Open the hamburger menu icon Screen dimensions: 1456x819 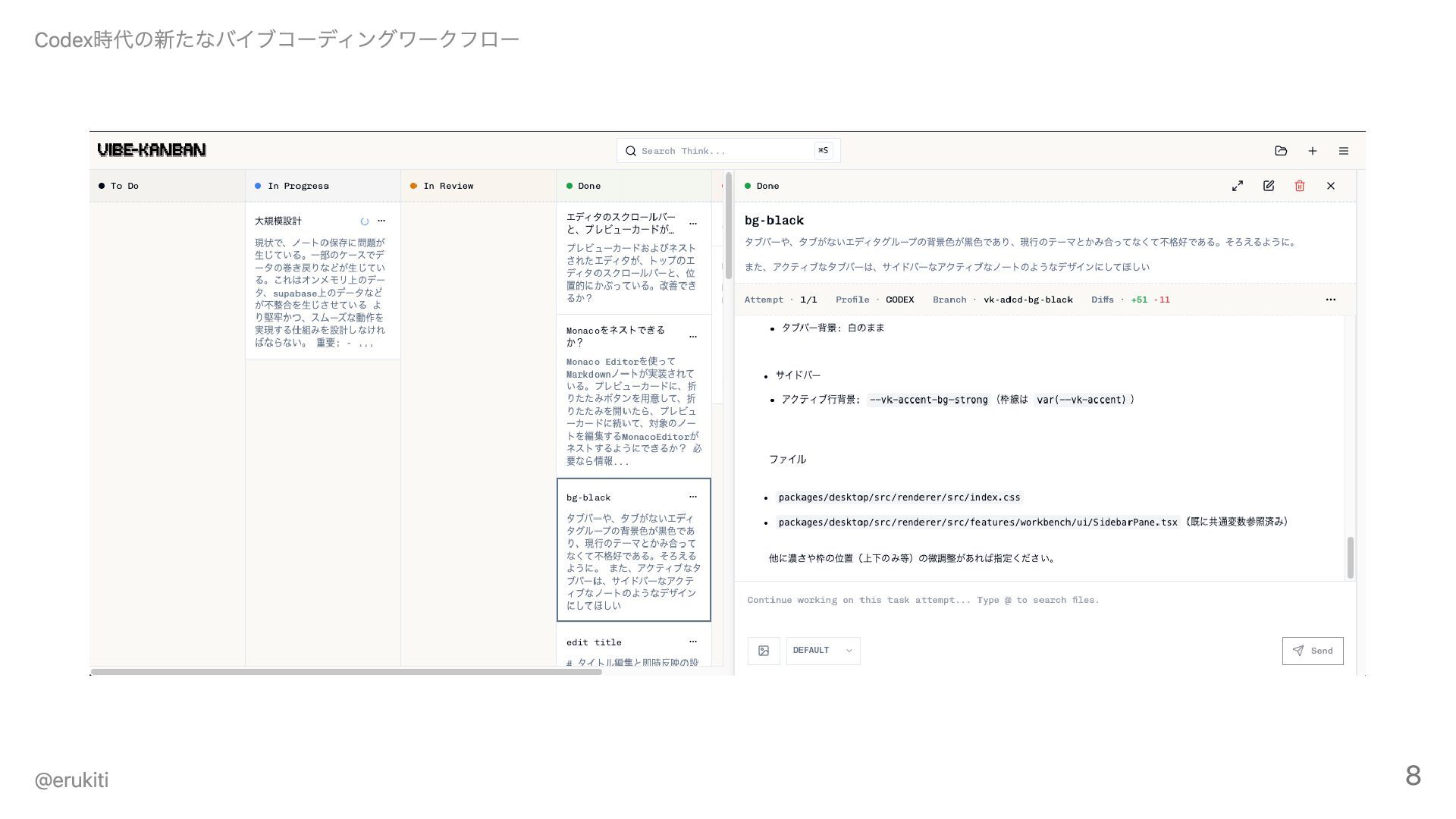1344,151
